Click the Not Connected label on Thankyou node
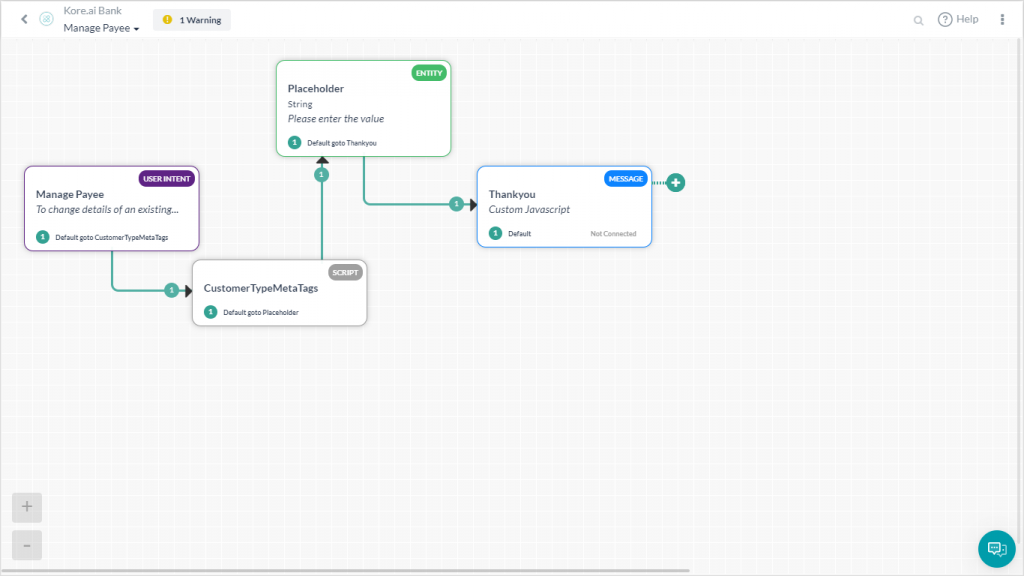The height and width of the screenshot is (576, 1024). pos(613,233)
